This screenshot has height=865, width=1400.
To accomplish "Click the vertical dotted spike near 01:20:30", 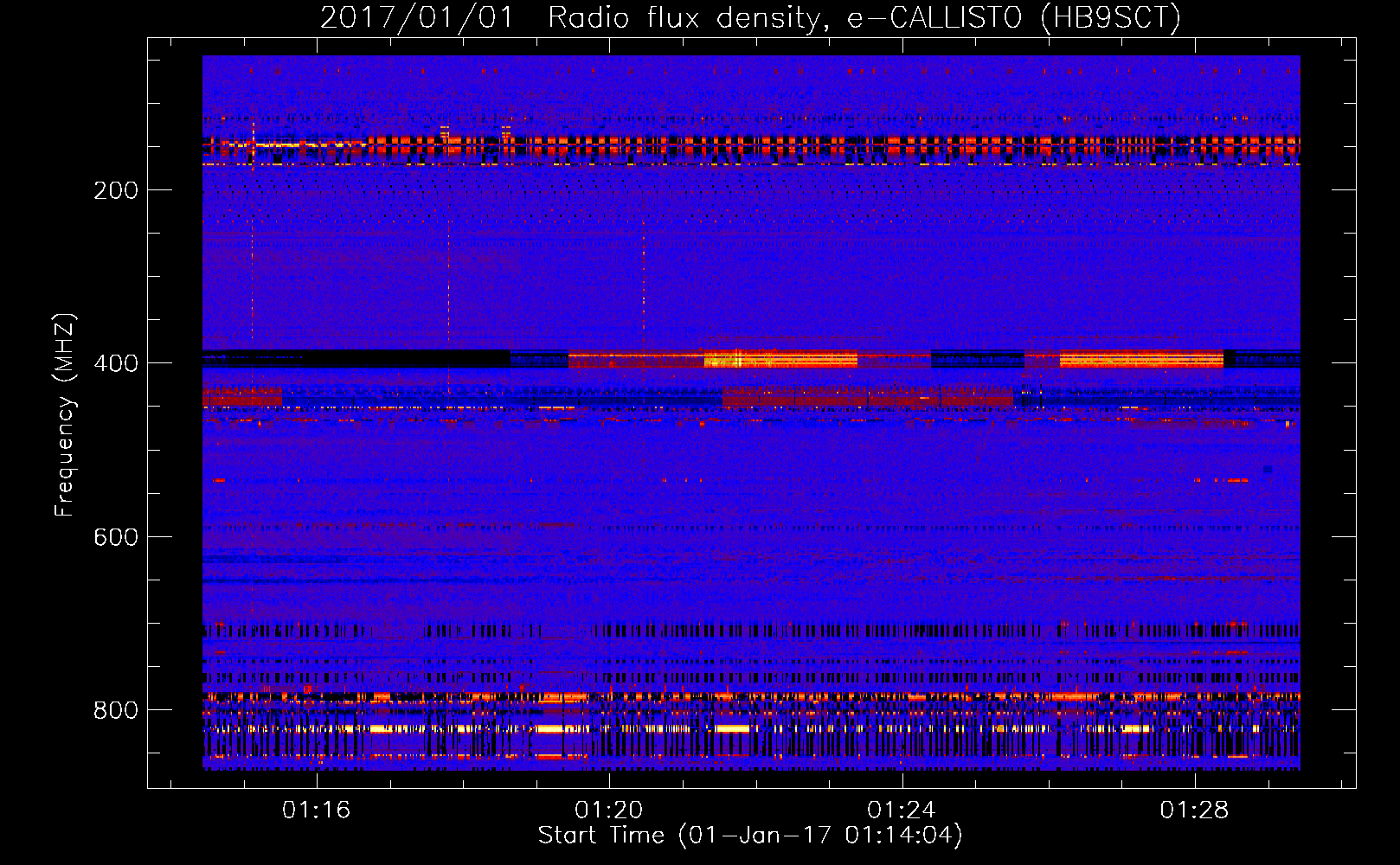I will [x=644, y=298].
